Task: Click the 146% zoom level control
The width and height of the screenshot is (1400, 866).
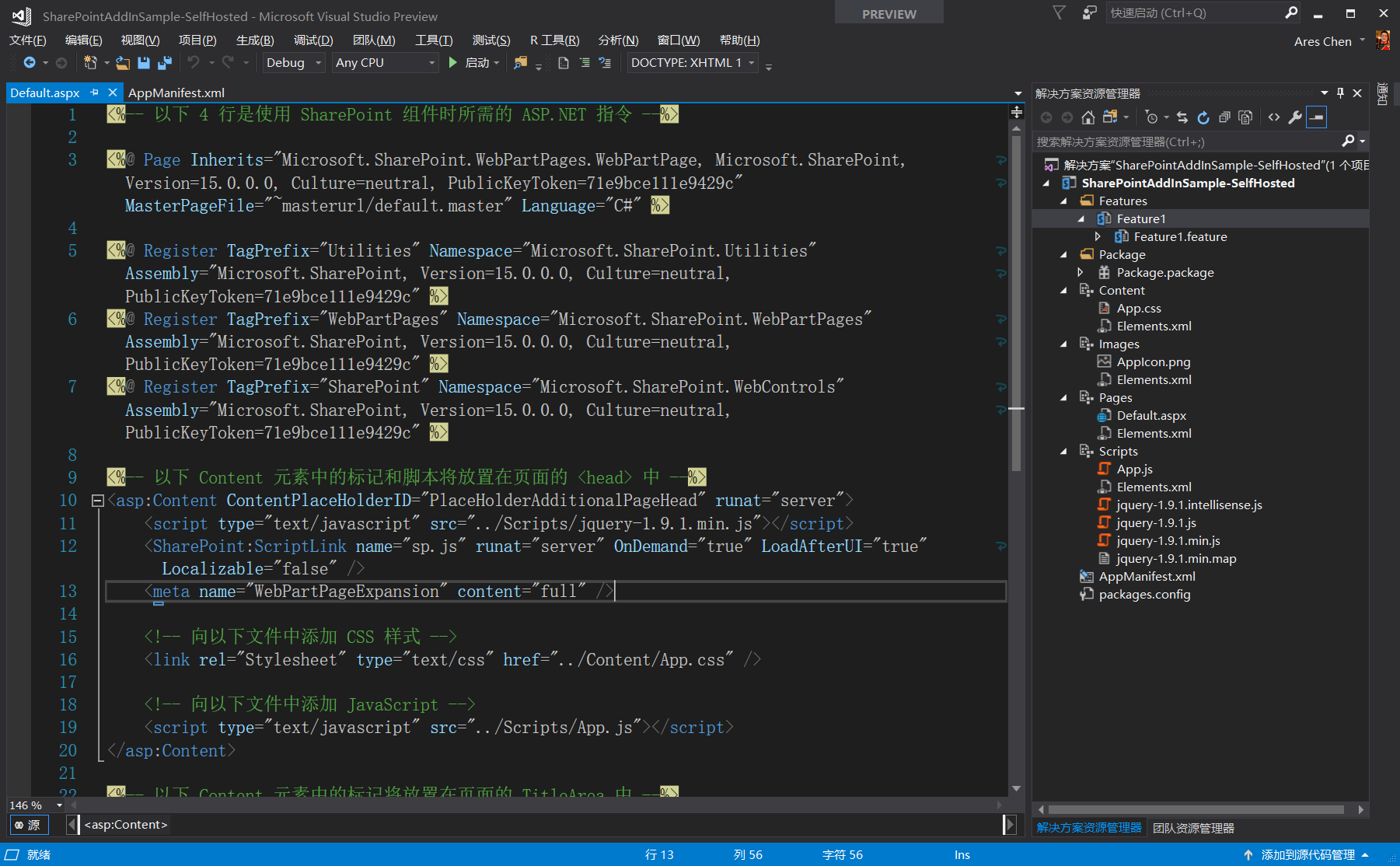Action: tap(26, 805)
